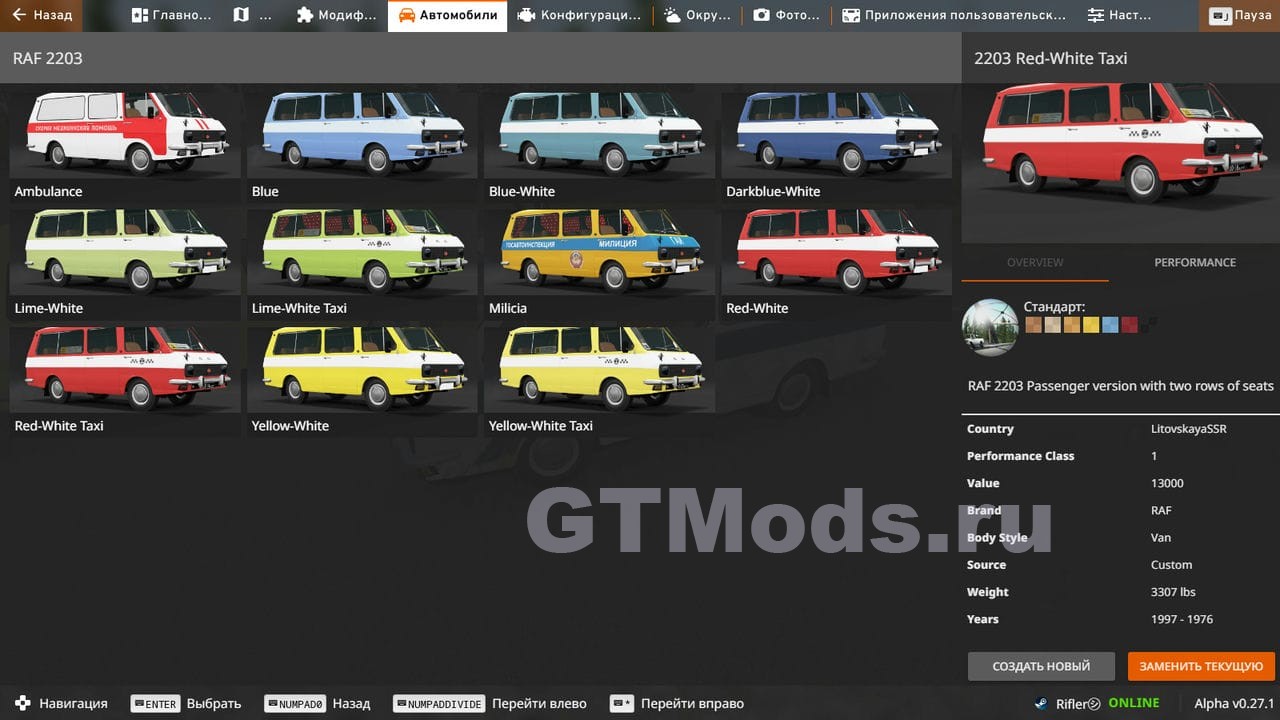
Task: Select the Lime-White van thumbnail
Action: tap(124, 262)
